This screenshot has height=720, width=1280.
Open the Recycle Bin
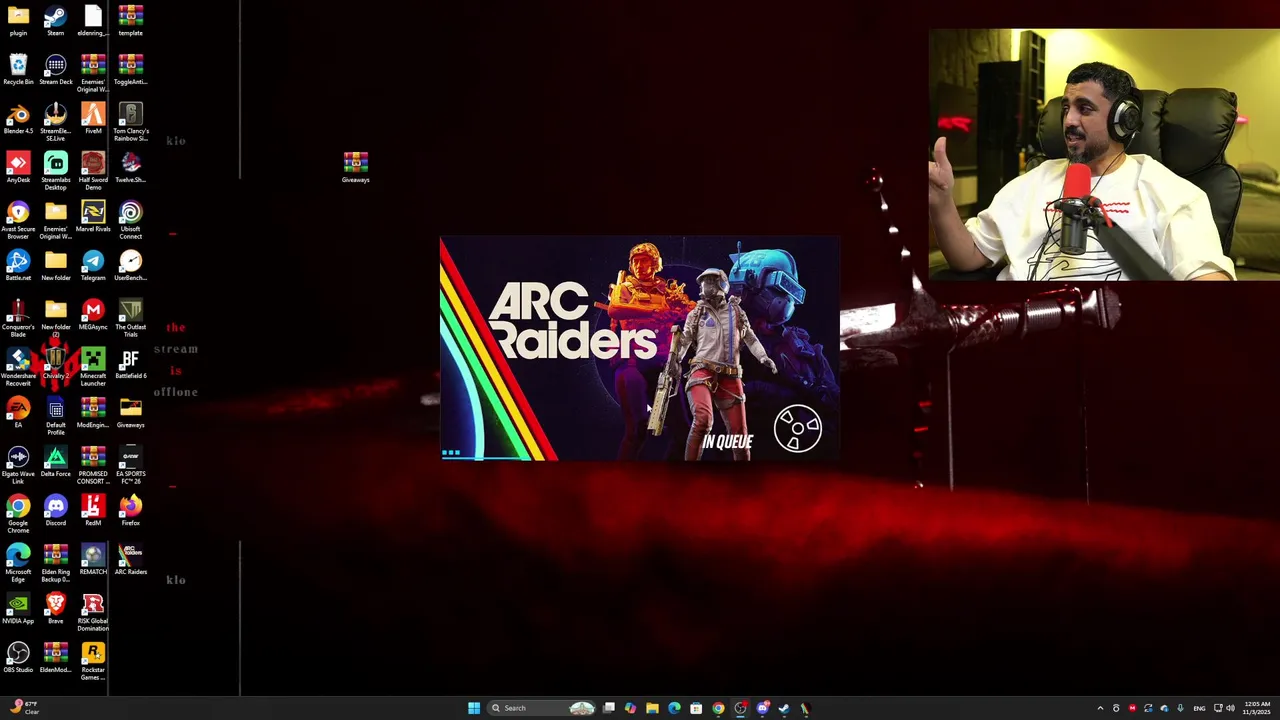(18, 70)
